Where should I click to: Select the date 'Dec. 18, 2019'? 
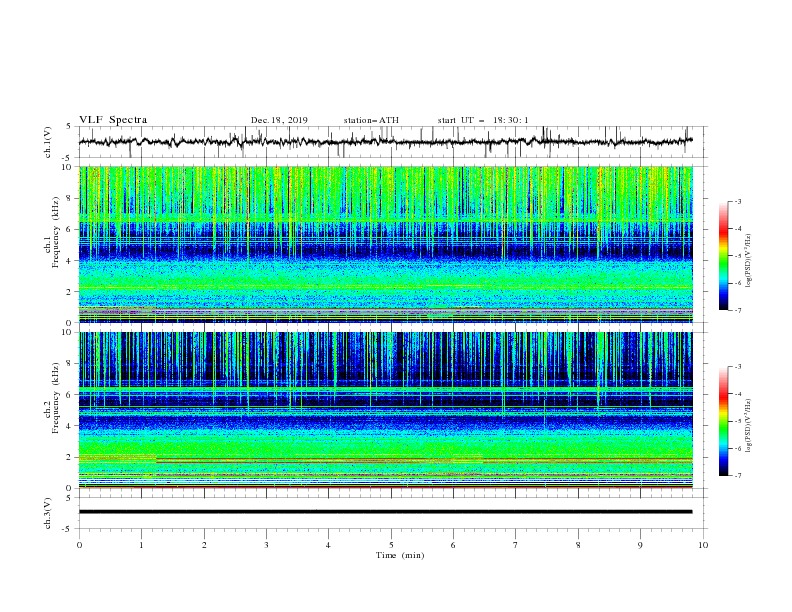coord(279,120)
